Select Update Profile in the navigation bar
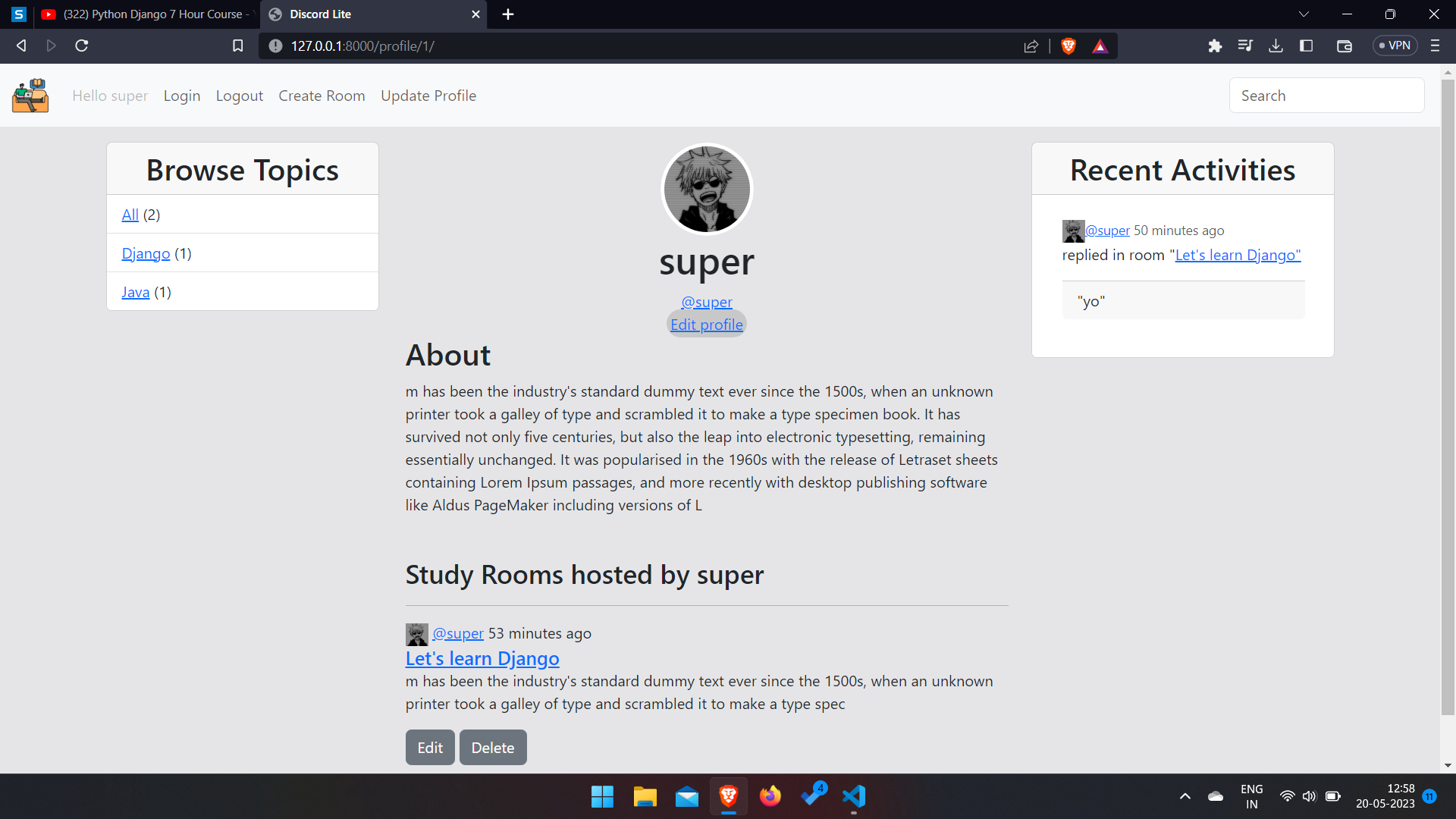Screen dimensions: 1456x819 [x=428, y=95]
